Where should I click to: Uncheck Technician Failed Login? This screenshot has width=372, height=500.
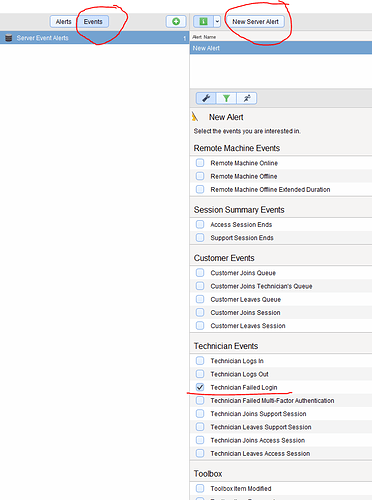[x=200, y=387]
